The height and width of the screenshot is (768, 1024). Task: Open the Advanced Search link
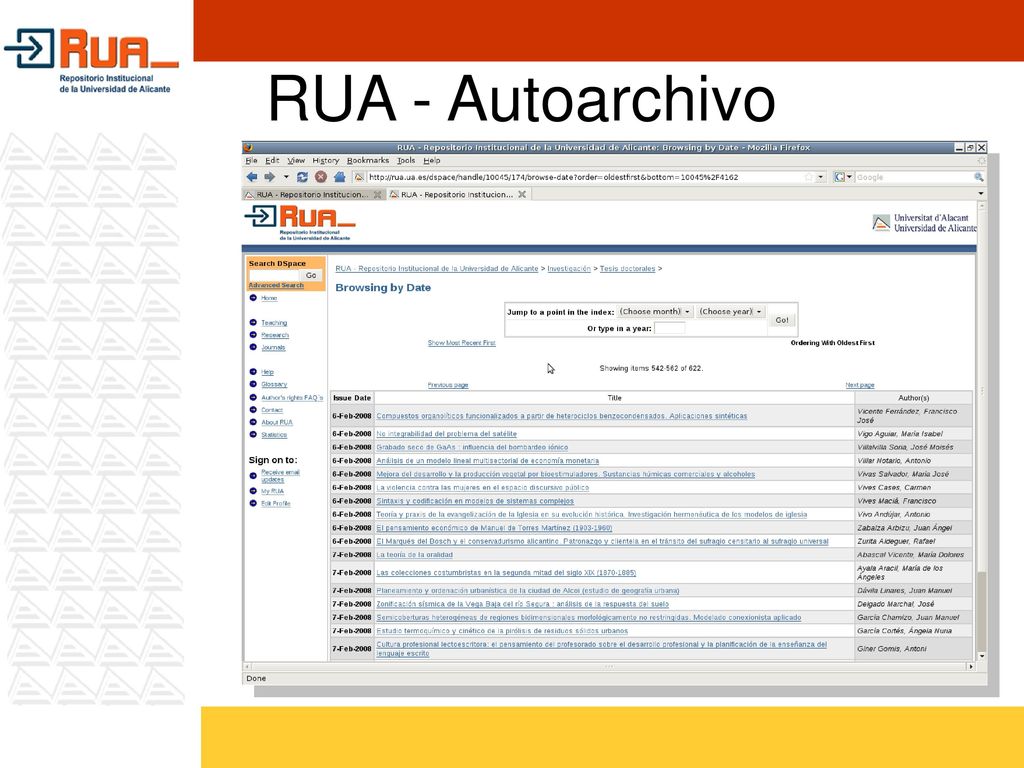click(x=276, y=285)
